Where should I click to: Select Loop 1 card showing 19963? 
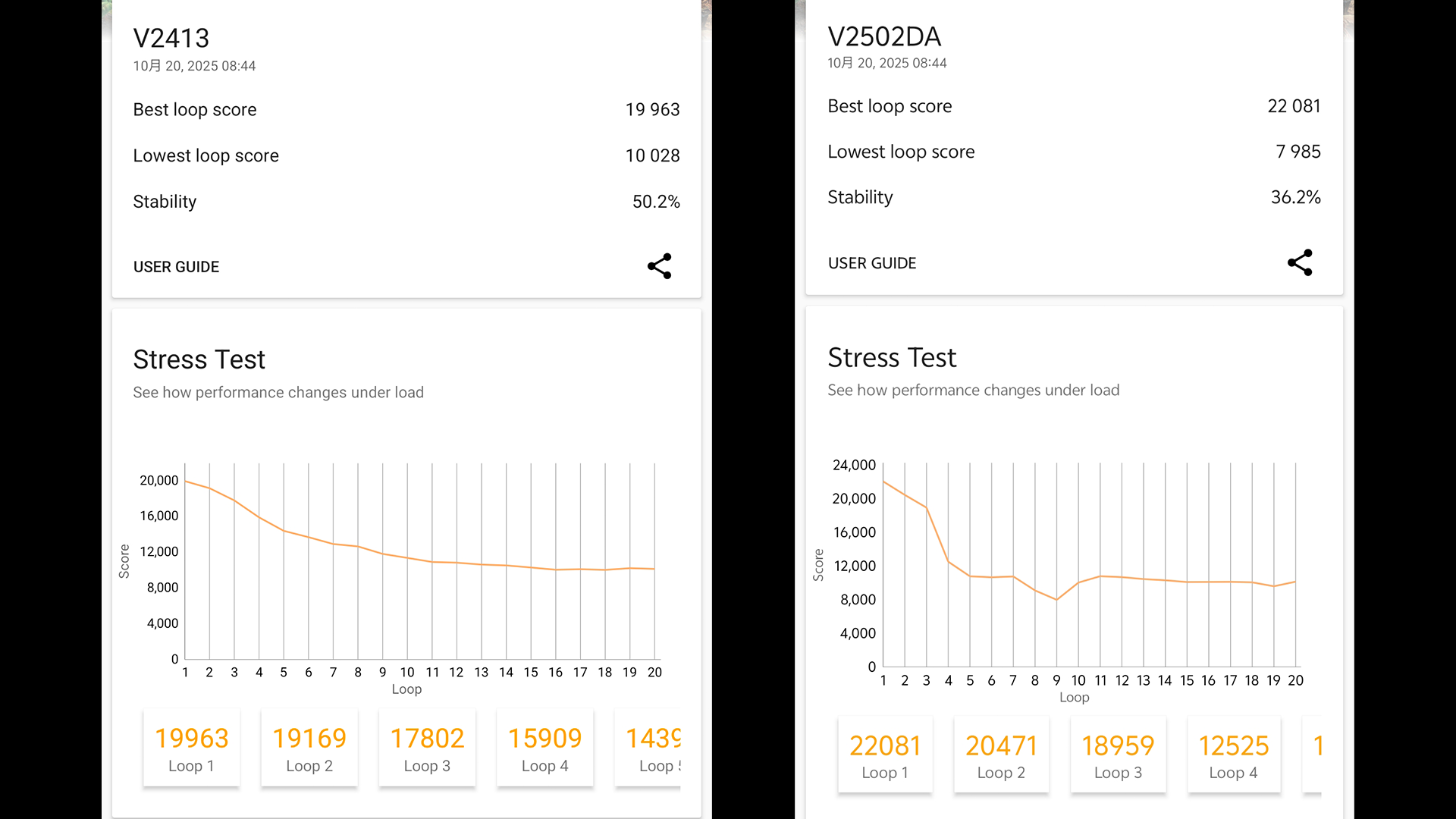click(192, 748)
